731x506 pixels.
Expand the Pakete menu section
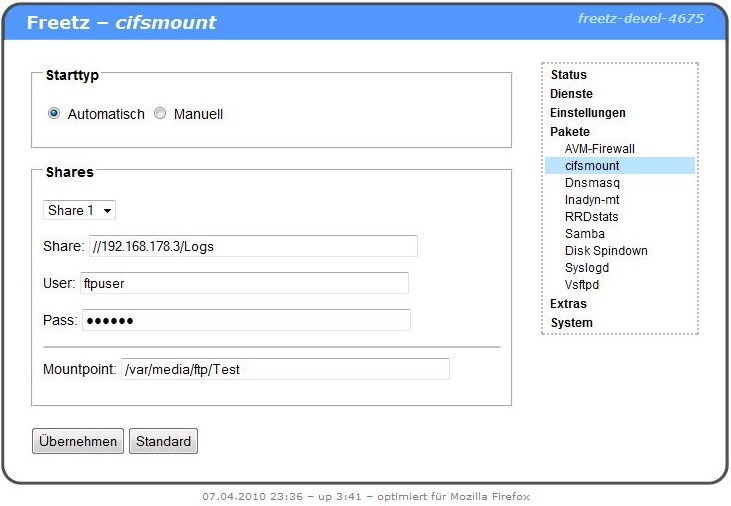pos(570,132)
